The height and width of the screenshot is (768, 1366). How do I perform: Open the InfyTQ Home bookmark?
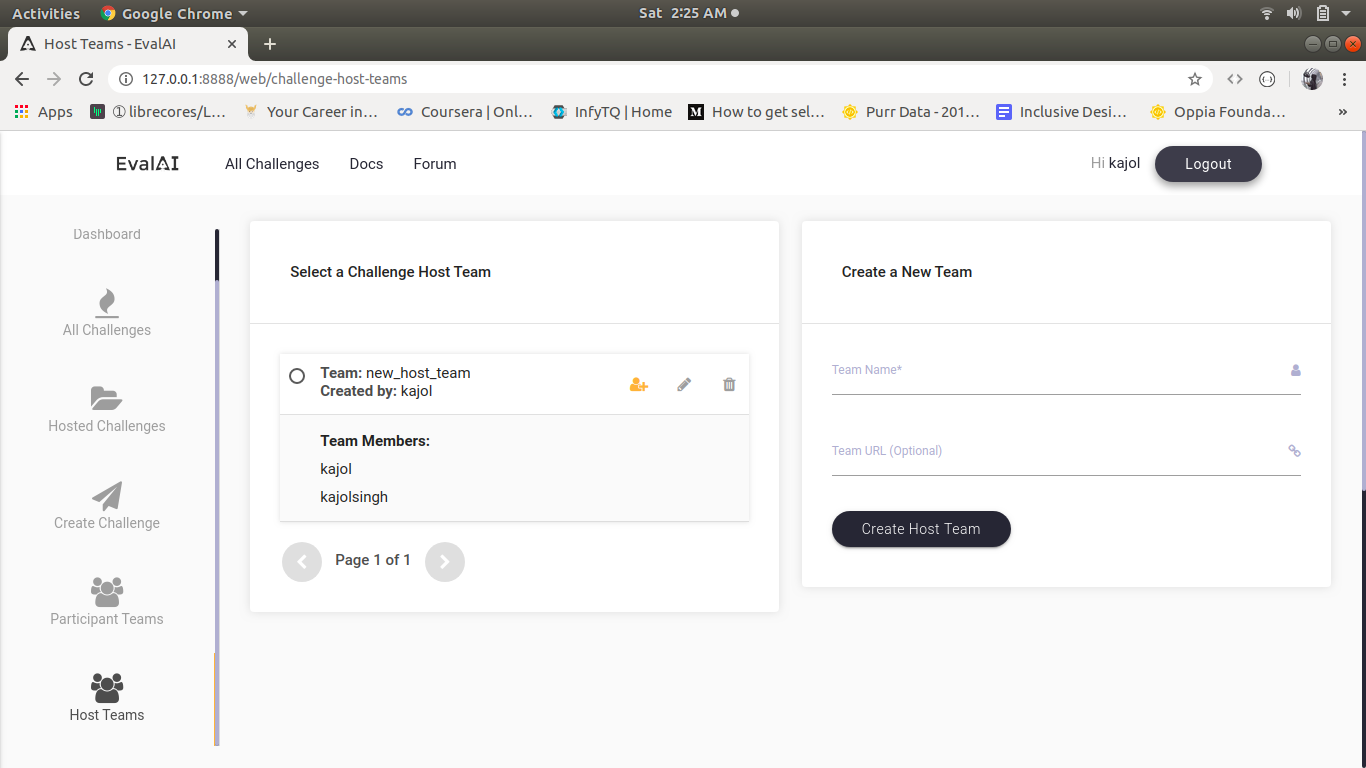(611, 112)
